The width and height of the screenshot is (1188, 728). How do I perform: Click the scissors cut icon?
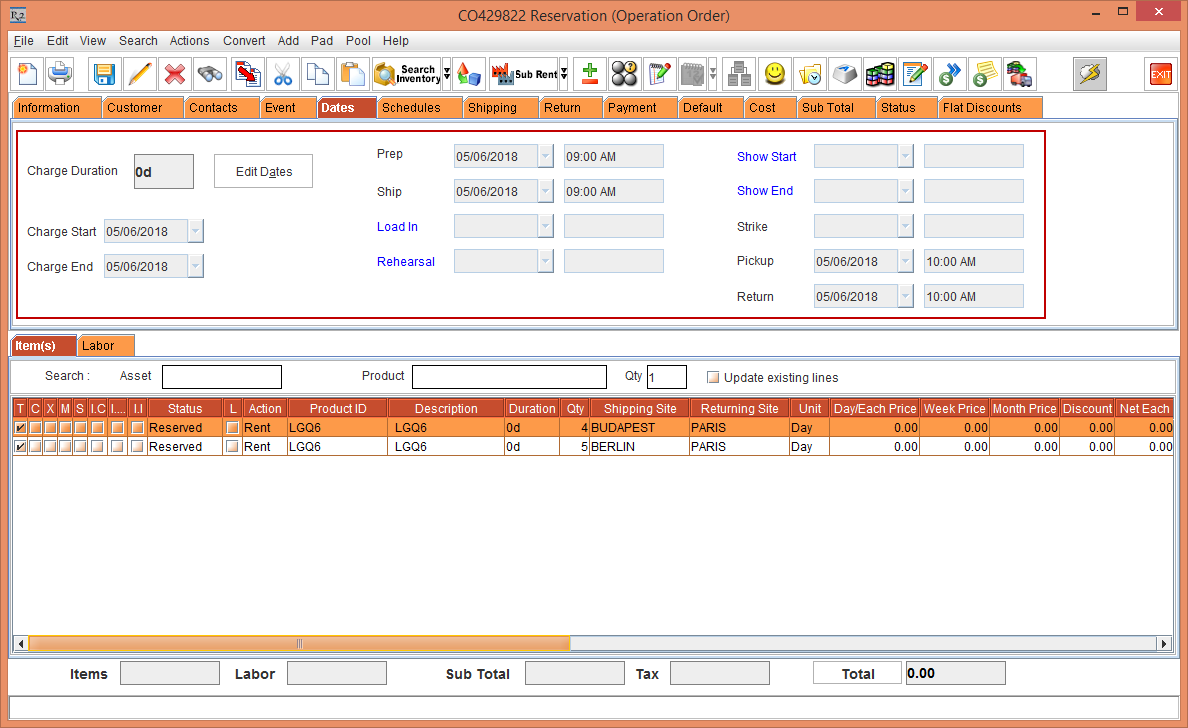[283, 74]
